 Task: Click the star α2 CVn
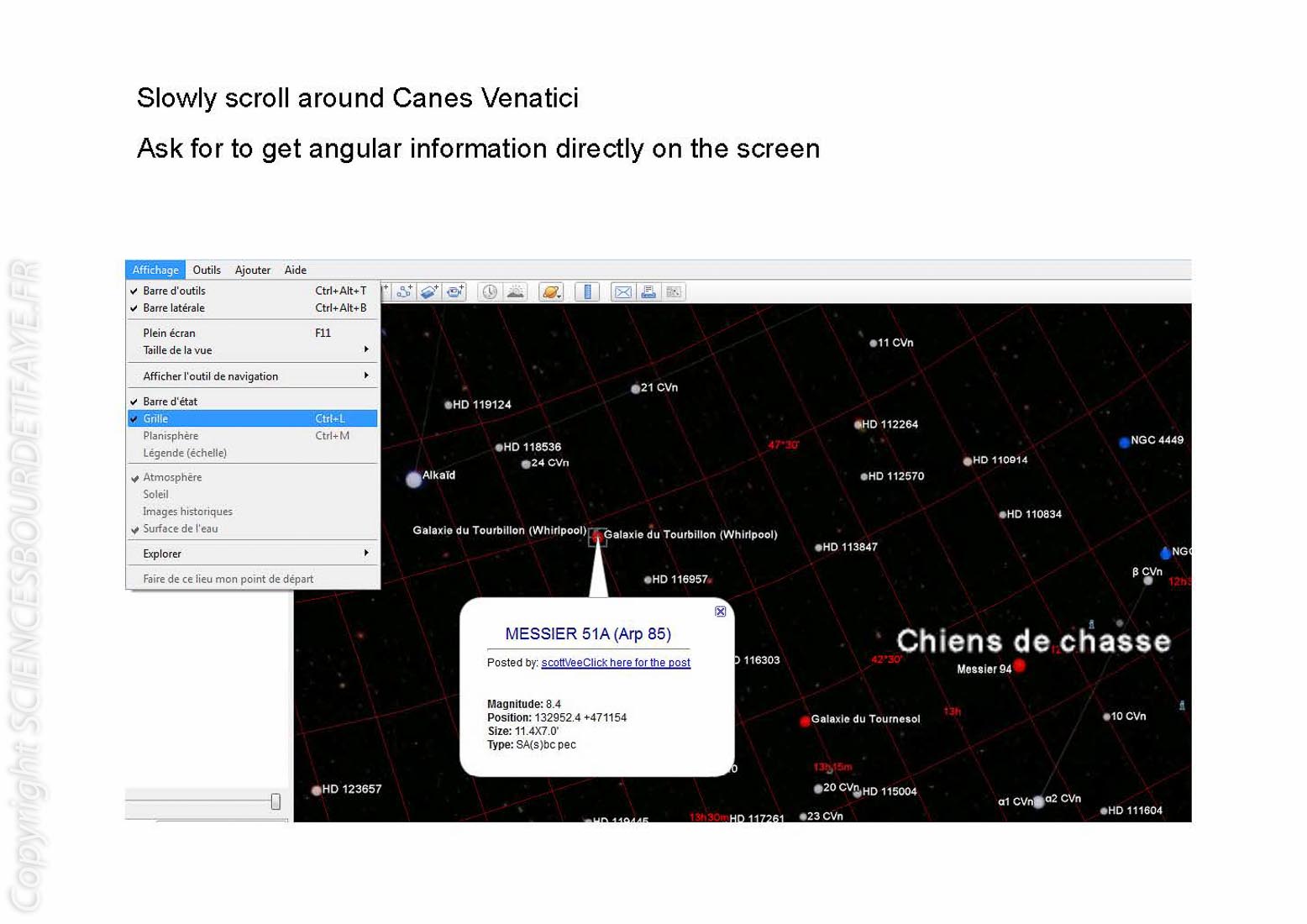[1039, 802]
